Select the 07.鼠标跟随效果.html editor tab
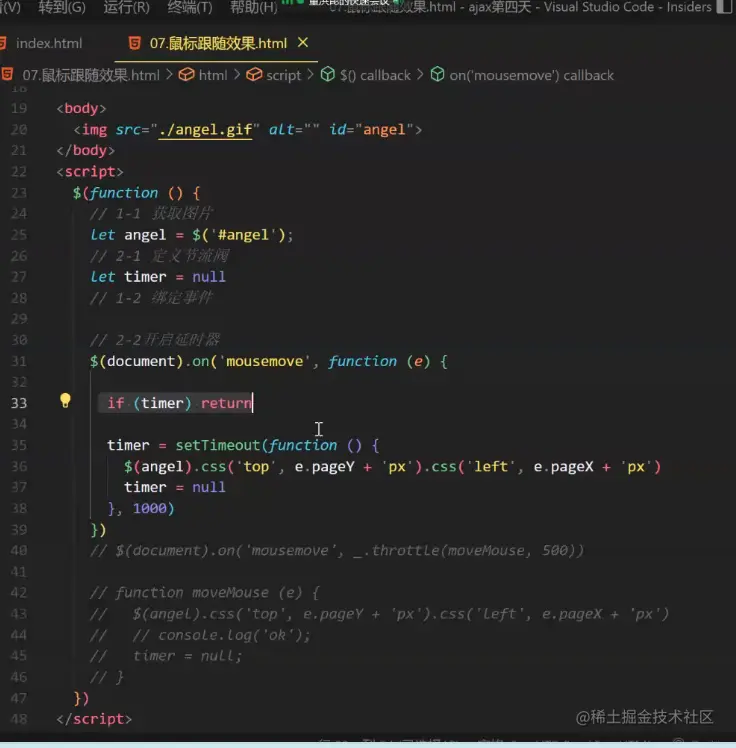 pyautogui.click(x=218, y=43)
